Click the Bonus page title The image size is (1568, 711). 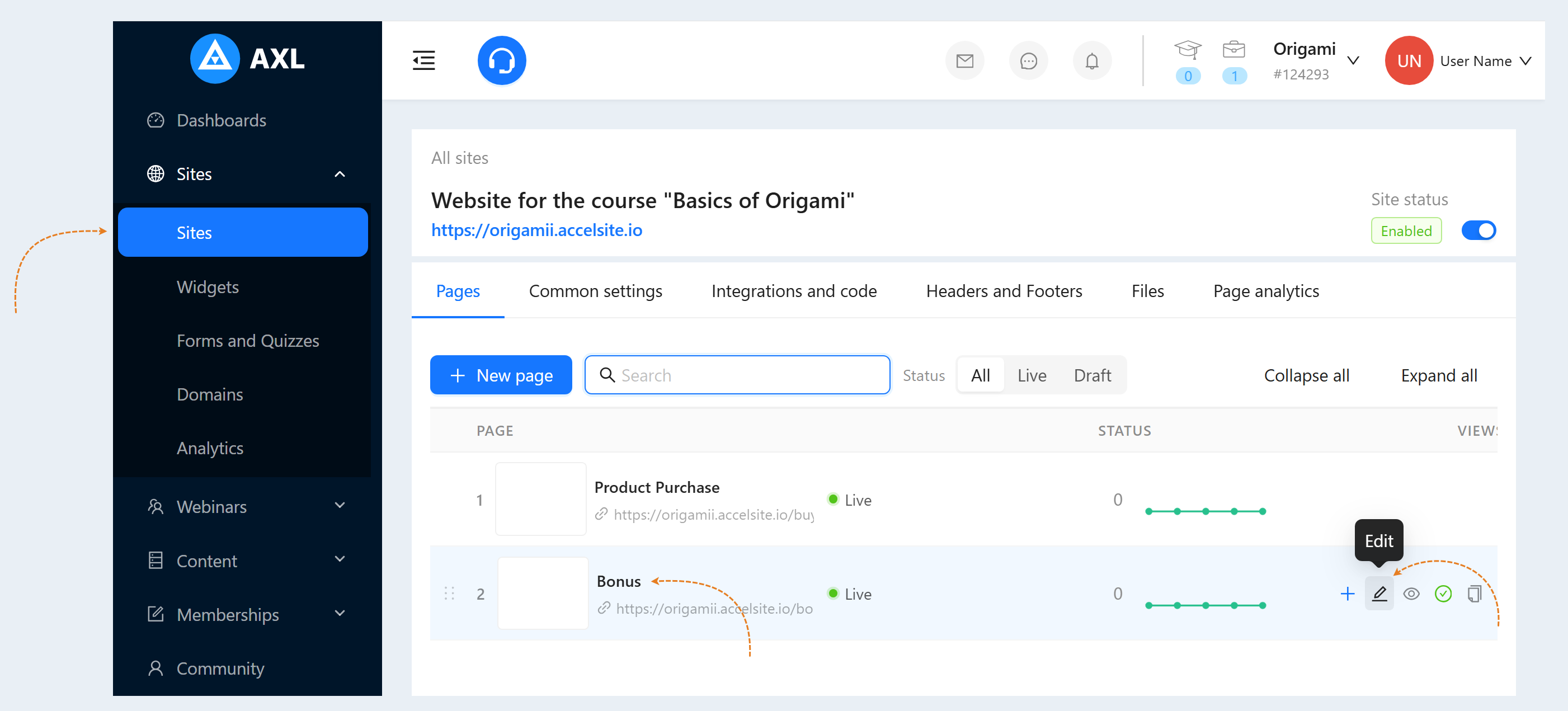click(x=619, y=581)
